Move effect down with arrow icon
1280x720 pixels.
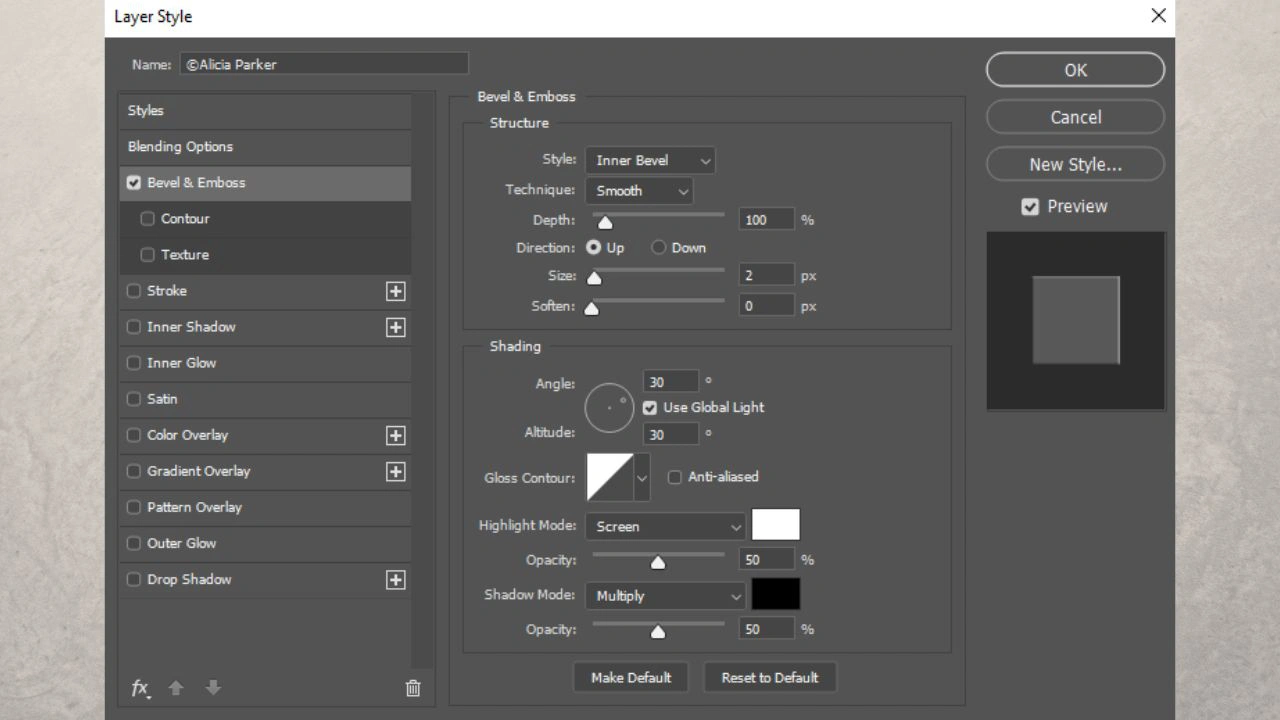212,688
